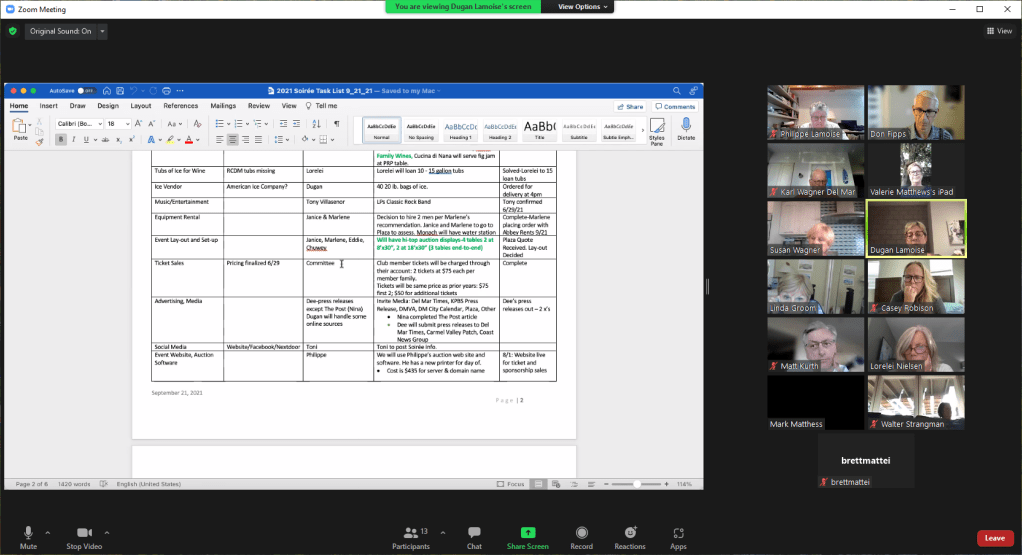Open the Apps icon in Zoom toolbar
The image size is (1022, 555).
pos(678,533)
